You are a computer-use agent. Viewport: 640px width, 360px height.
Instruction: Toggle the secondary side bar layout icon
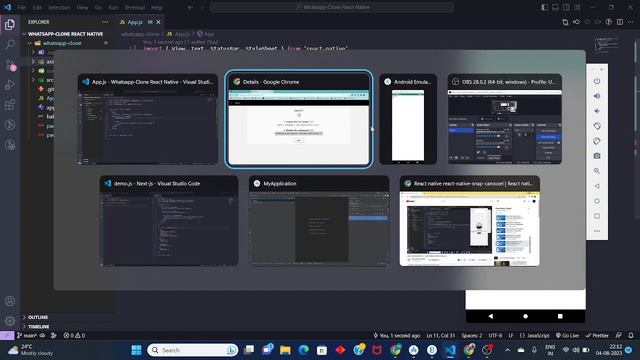click(566, 7)
